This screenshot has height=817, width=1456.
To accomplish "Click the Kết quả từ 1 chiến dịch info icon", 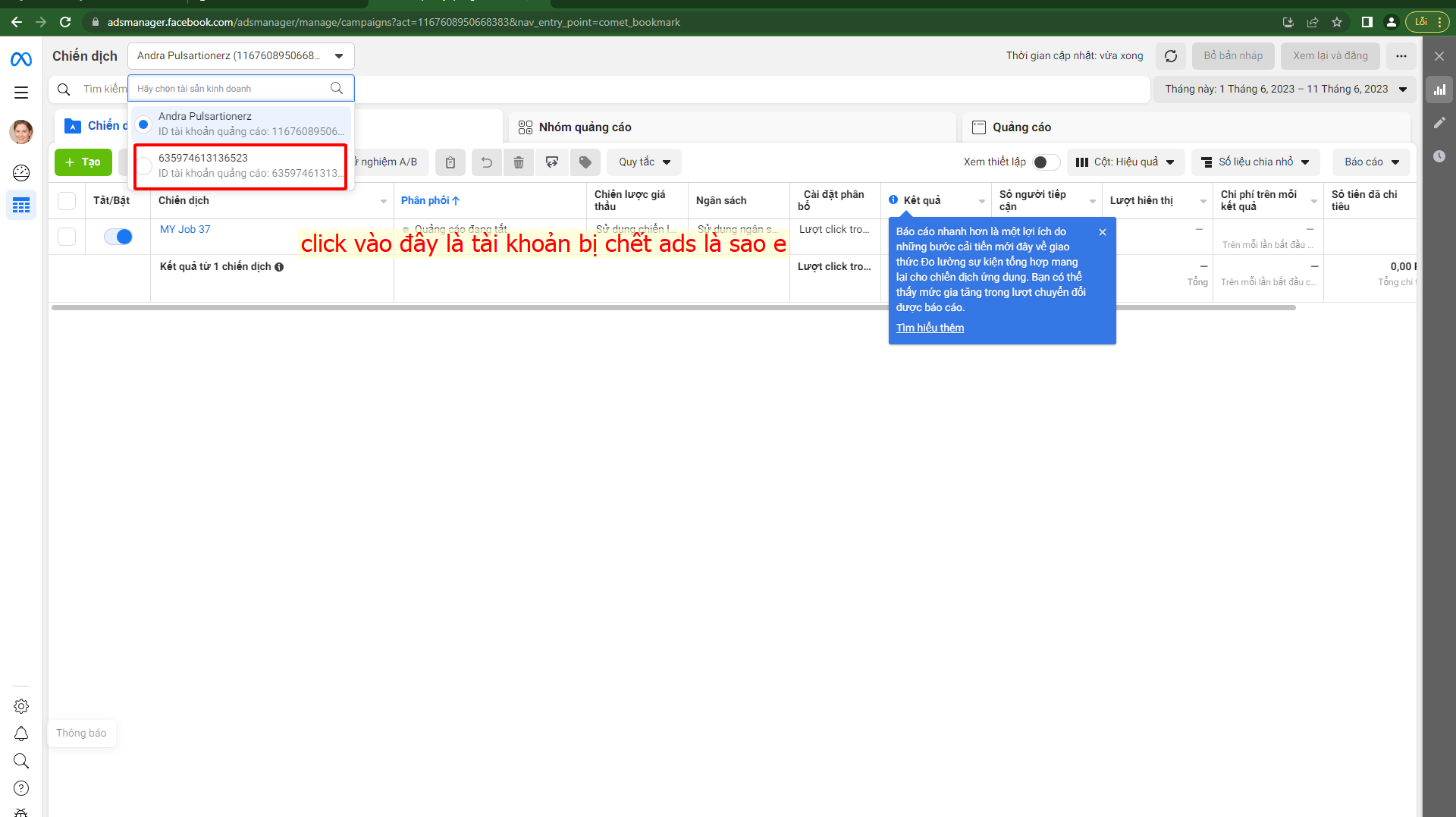I will (279, 267).
